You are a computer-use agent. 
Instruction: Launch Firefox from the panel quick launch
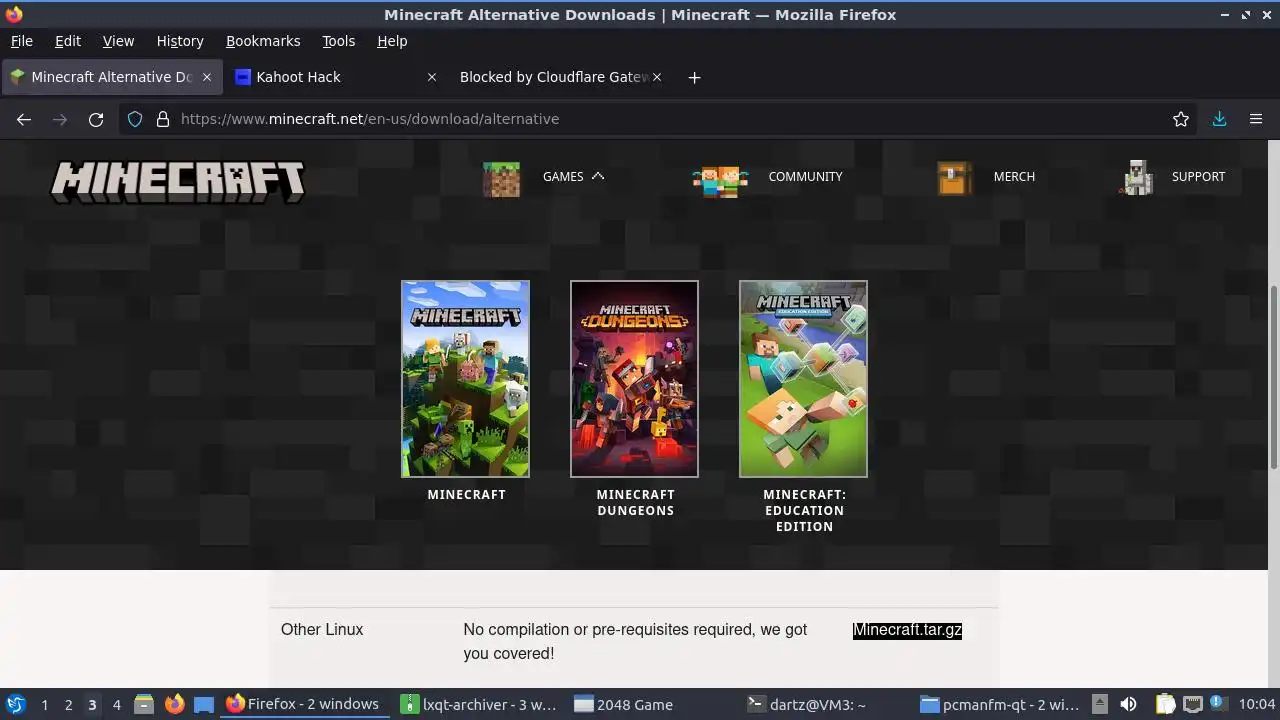coord(174,704)
